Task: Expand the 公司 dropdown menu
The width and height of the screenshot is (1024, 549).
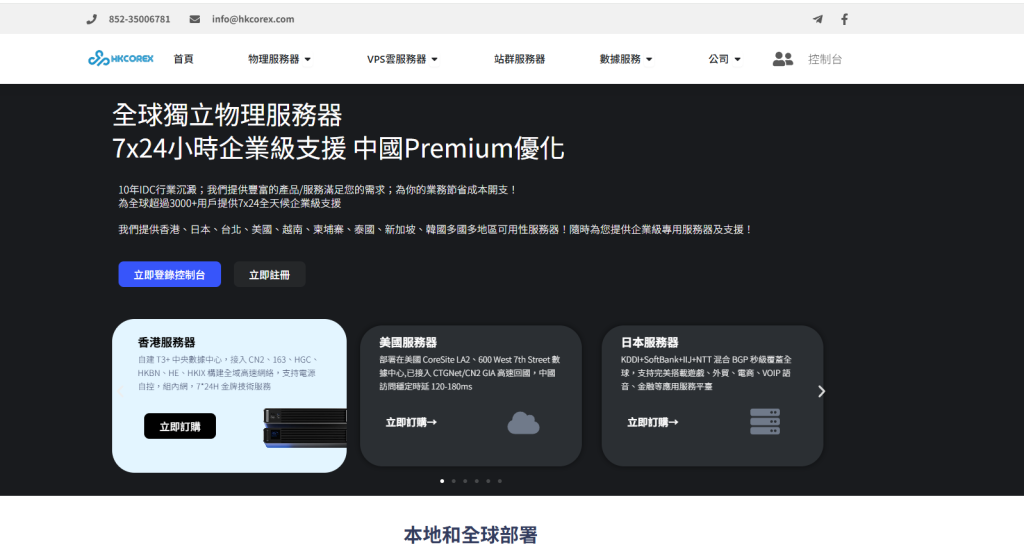Action: pos(724,59)
